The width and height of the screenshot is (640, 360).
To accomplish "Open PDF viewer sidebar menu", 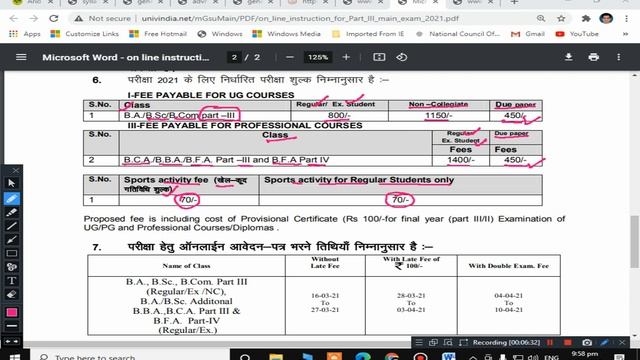I will point(21,57).
